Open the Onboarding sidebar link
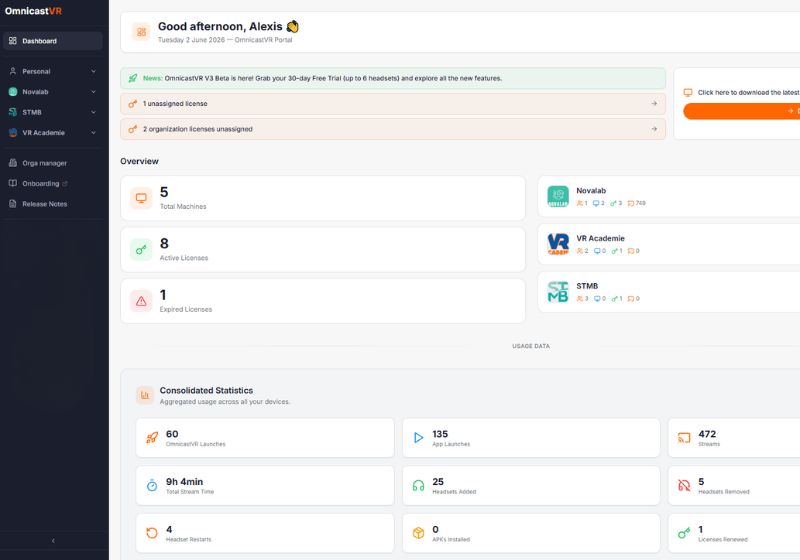Screen dimensions: 800x560 tap(53, 184)
